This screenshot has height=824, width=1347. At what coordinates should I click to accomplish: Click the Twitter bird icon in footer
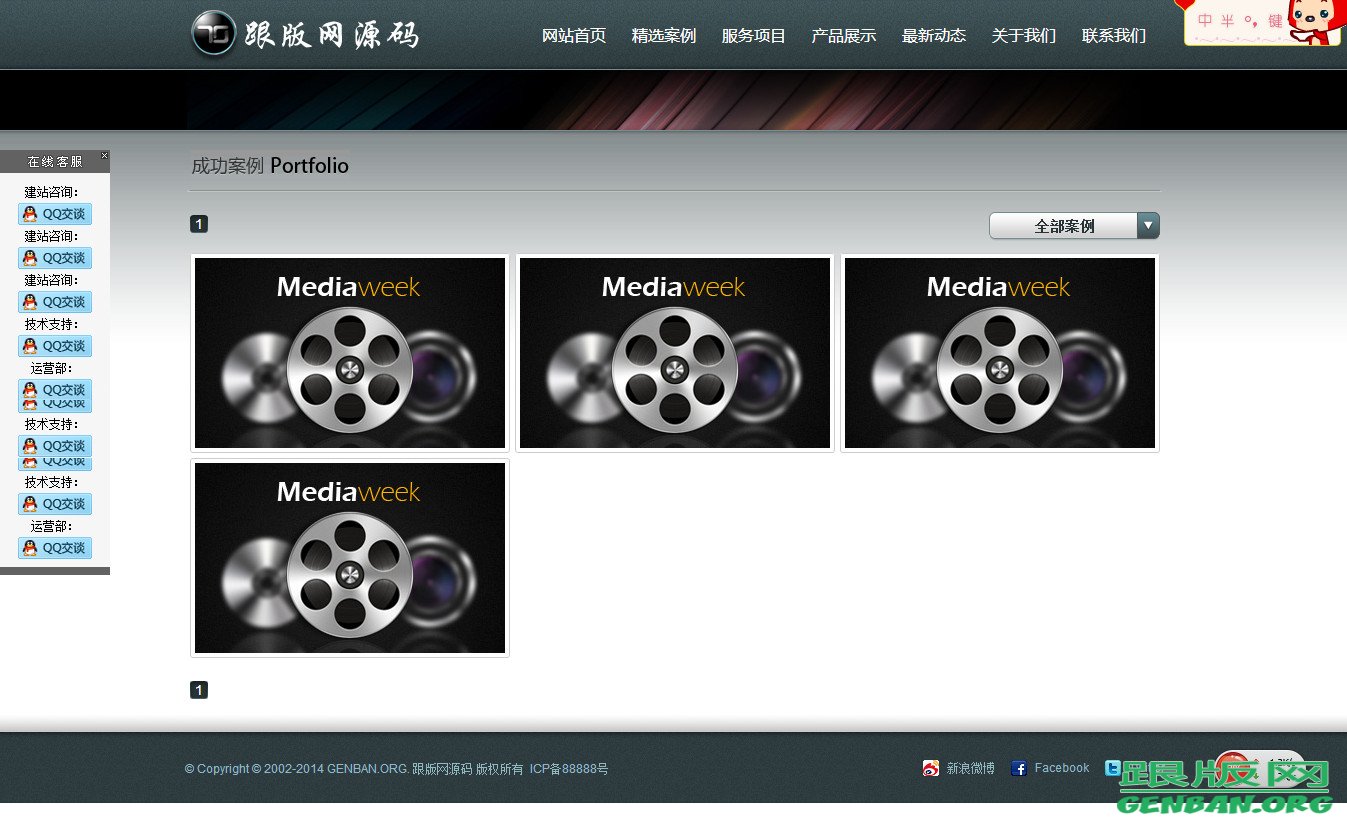1112,768
